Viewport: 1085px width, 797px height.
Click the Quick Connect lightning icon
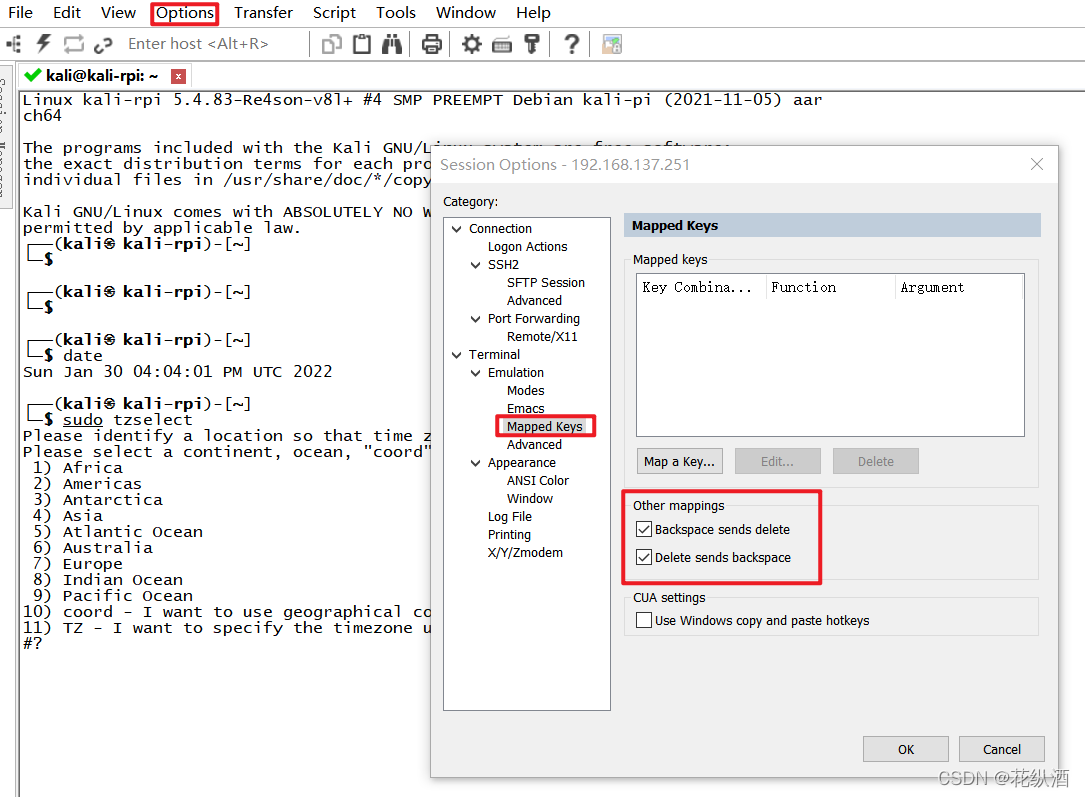tap(44, 44)
